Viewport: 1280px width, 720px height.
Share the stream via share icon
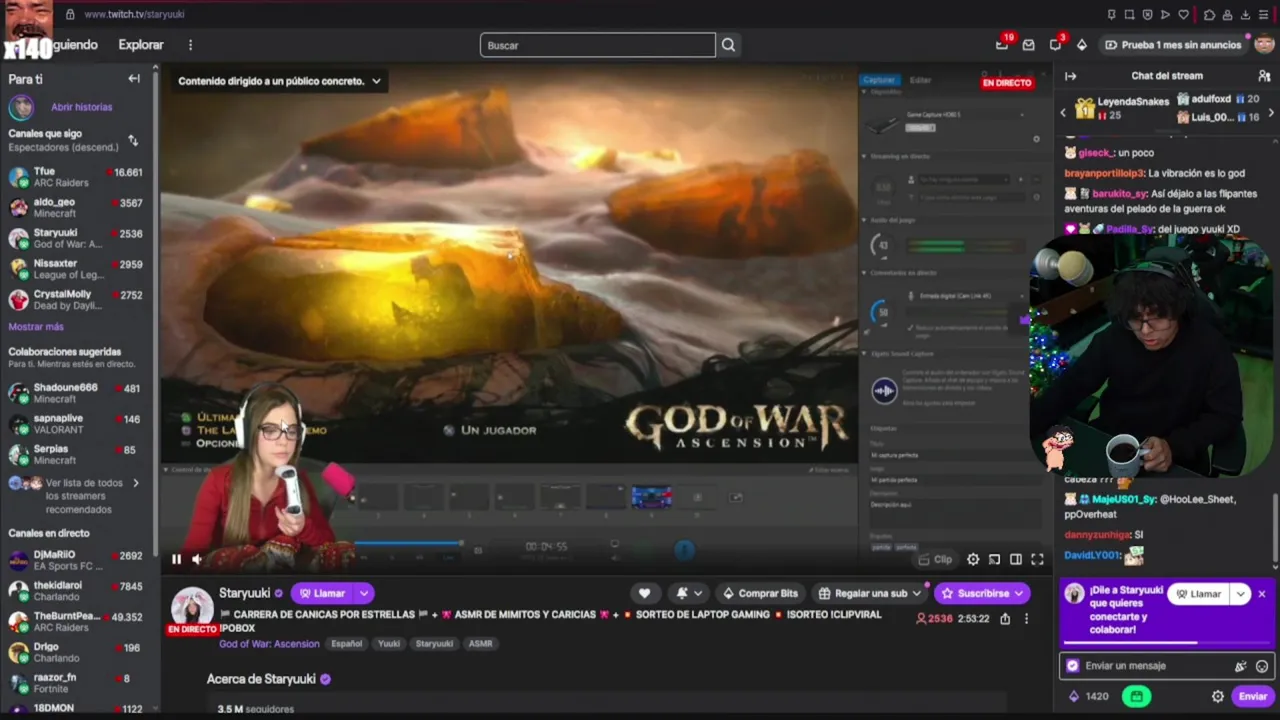1005,619
